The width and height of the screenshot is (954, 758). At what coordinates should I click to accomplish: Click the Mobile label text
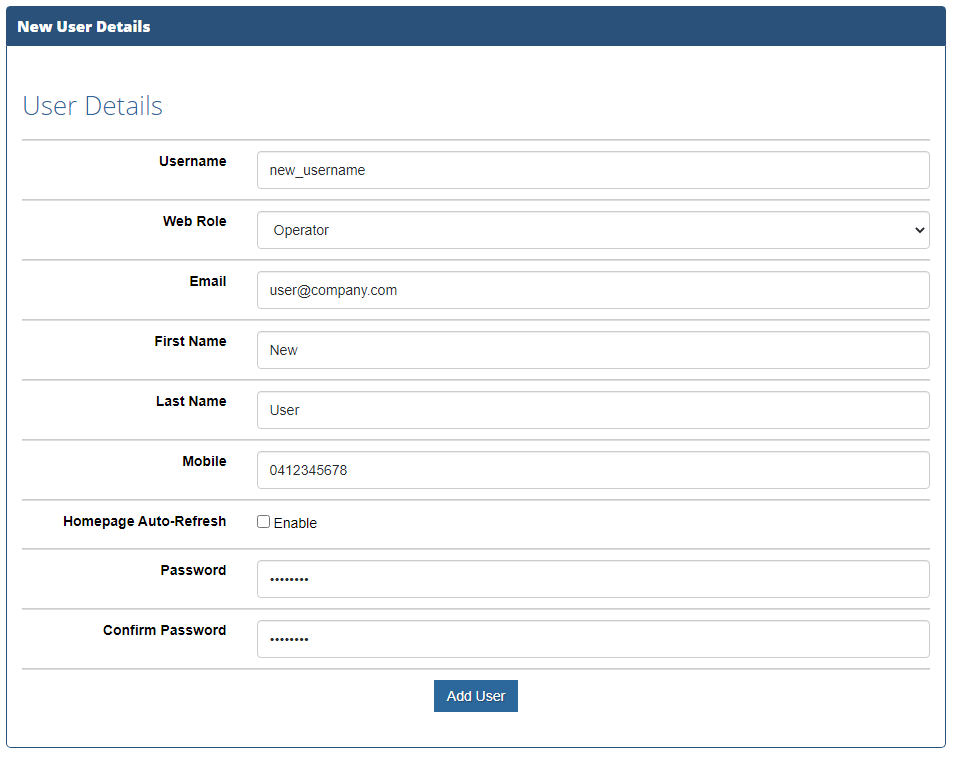tap(204, 461)
